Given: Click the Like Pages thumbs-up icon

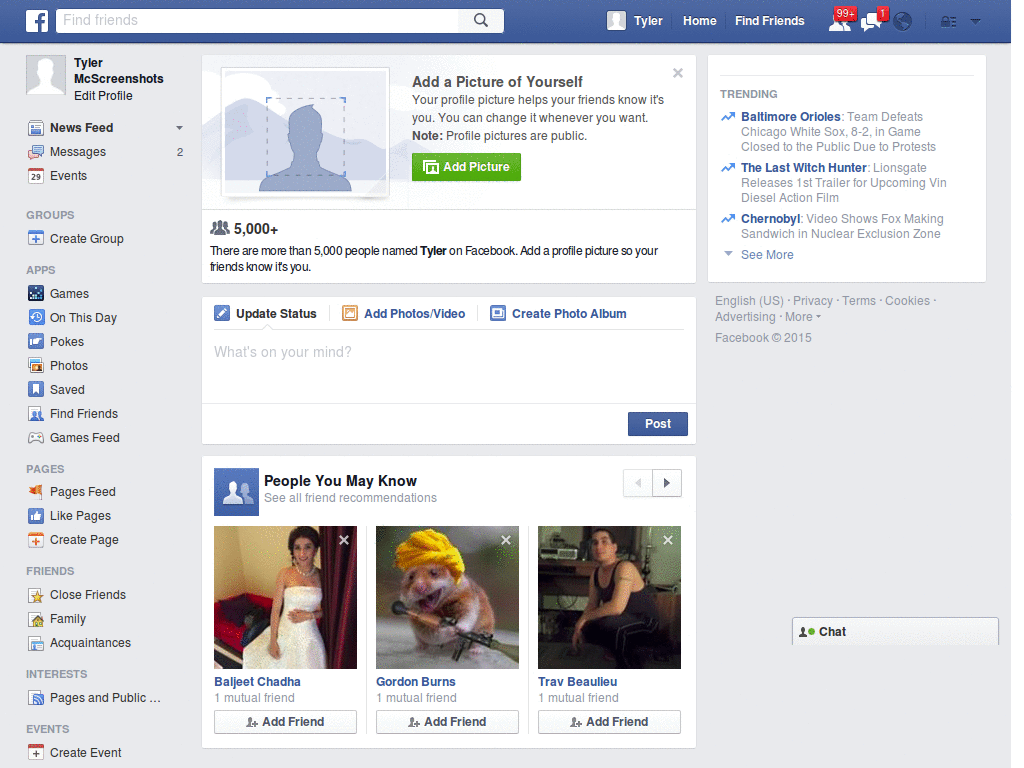Looking at the screenshot, I should pyautogui.click(x=36, y=515).
